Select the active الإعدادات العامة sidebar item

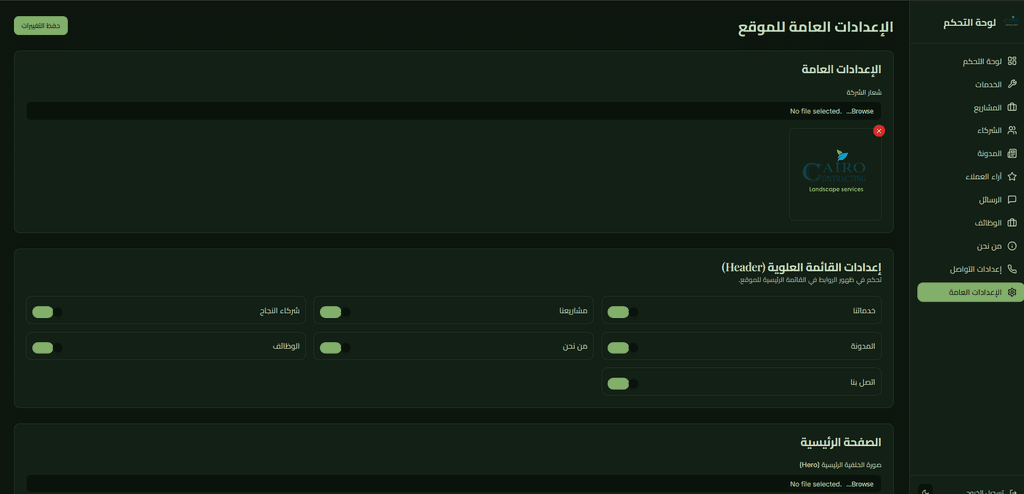point(970,292)
